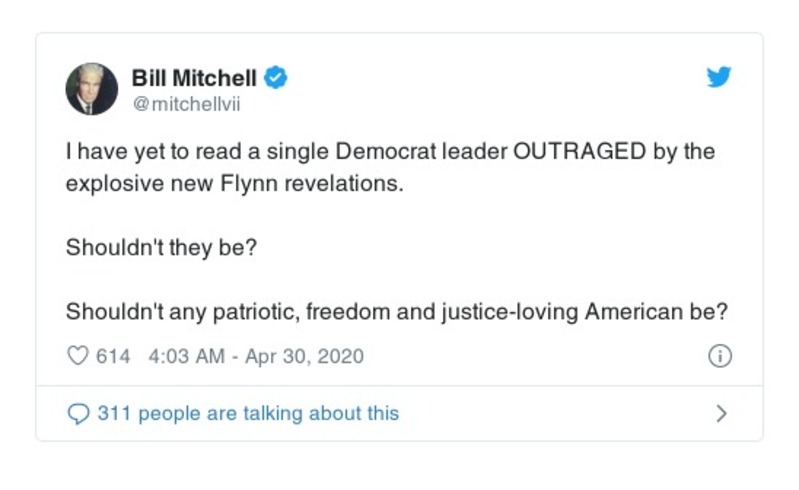The width and height of the screenshot is (799, 490).
Task: Click the "Shouldn't any patriotic" sentence
Action: [395, 311]
